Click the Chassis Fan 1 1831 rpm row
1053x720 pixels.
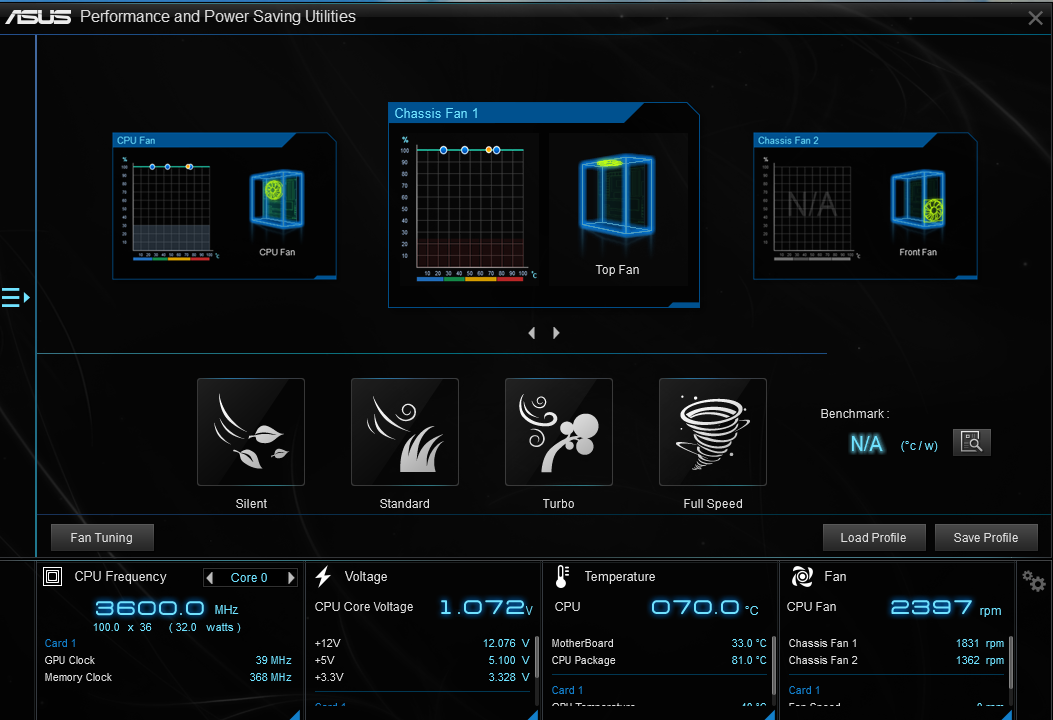pos(896,643)
